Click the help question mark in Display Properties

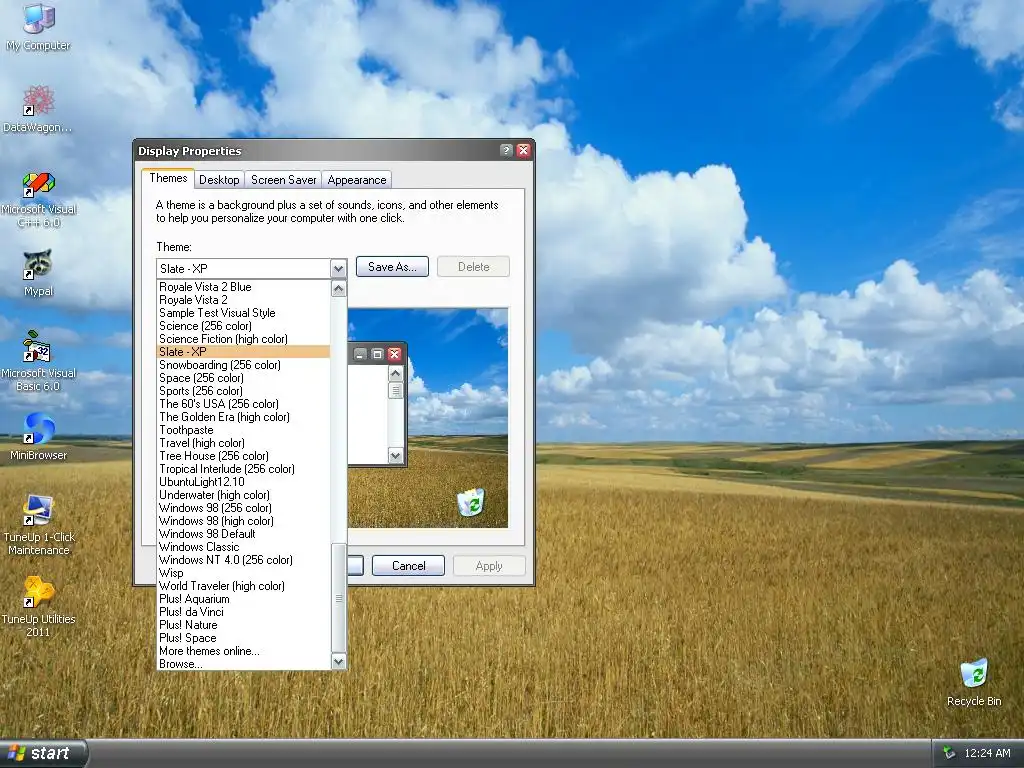(505, 150)
